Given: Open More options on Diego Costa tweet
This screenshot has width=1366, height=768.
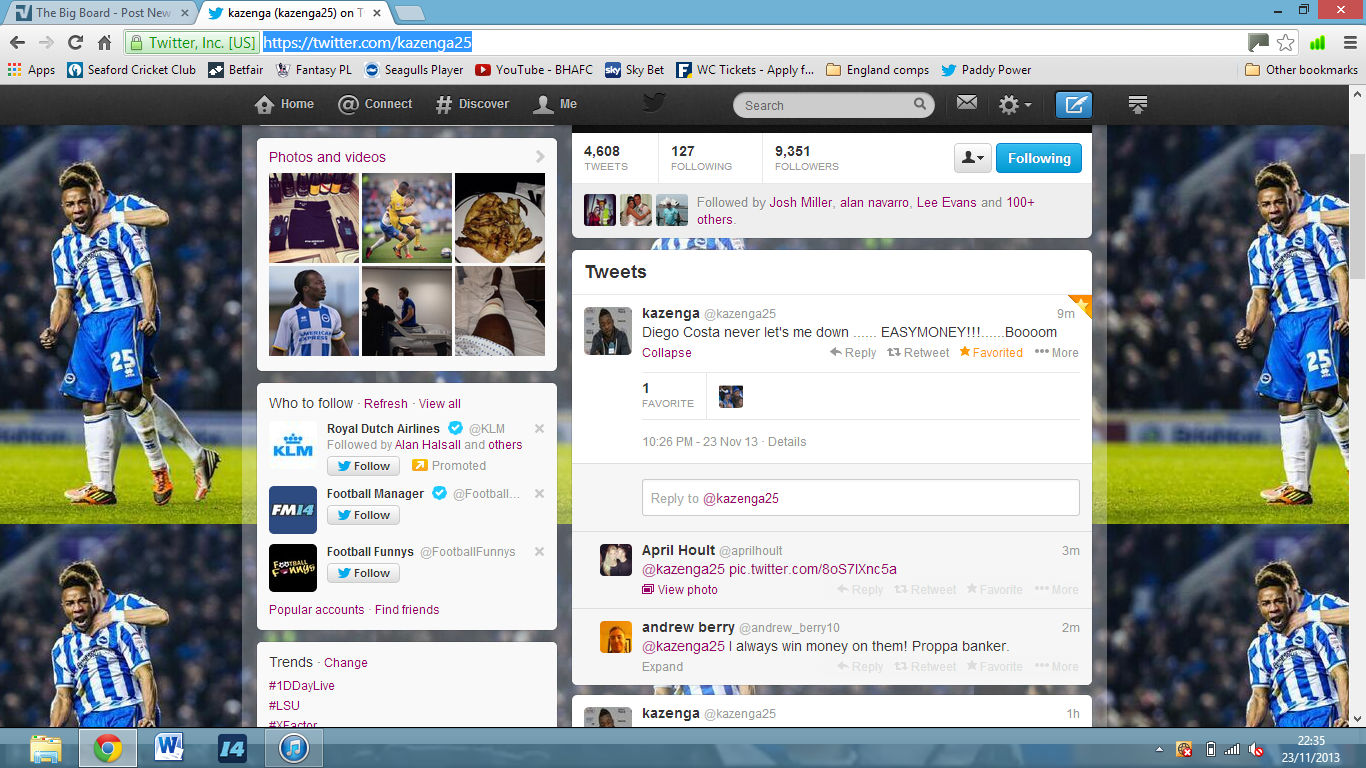Looking at the screenshot, I should (x=1057, y=353).
